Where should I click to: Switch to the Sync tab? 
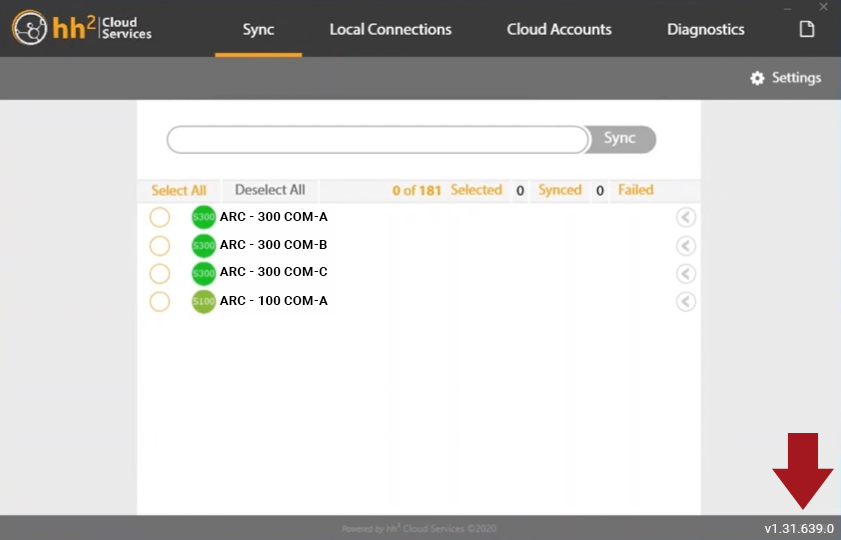[258, 29]
